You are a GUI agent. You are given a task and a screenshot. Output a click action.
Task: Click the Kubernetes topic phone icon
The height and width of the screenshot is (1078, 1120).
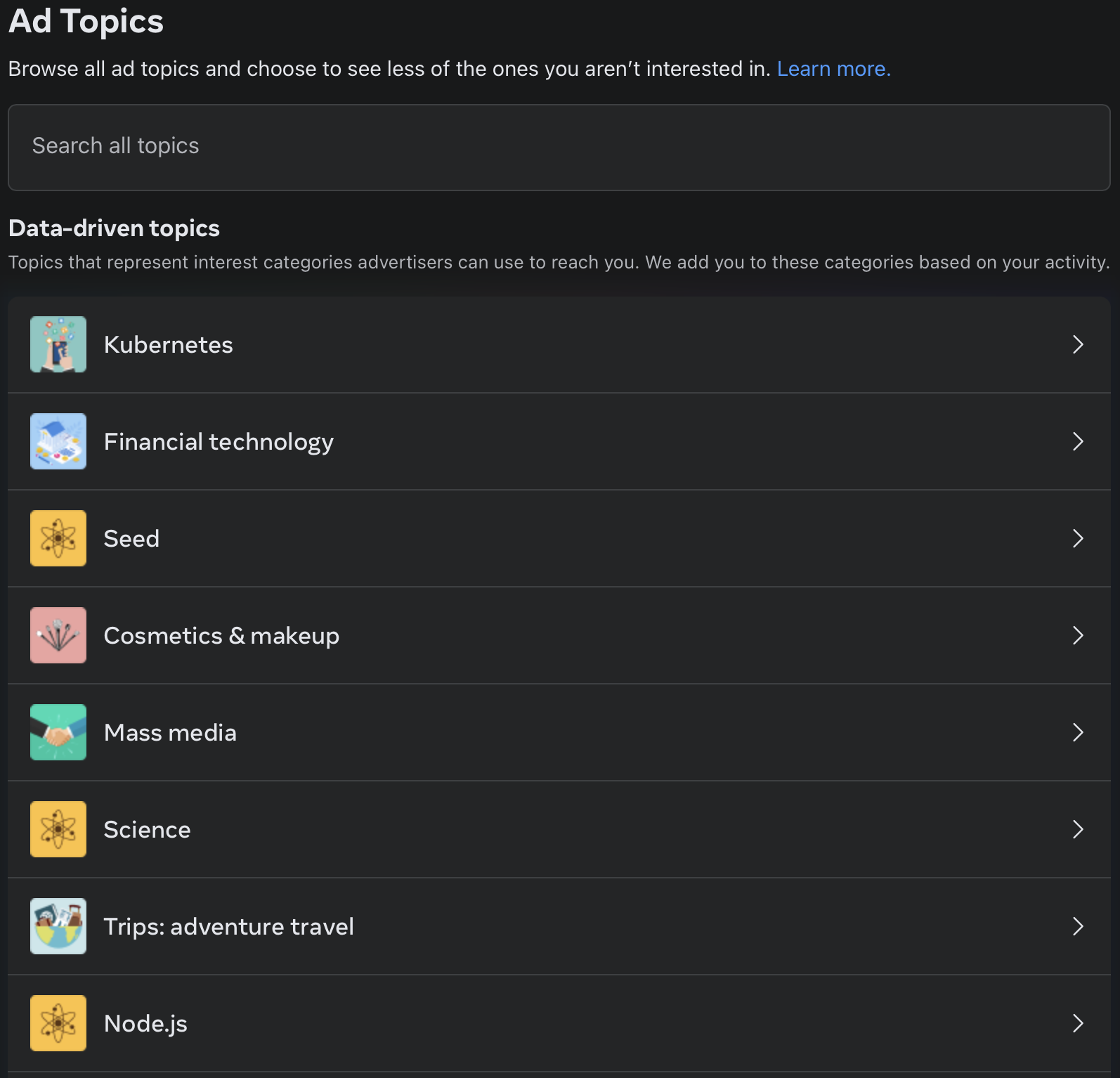pyautogui.click(x=58, y=344)
